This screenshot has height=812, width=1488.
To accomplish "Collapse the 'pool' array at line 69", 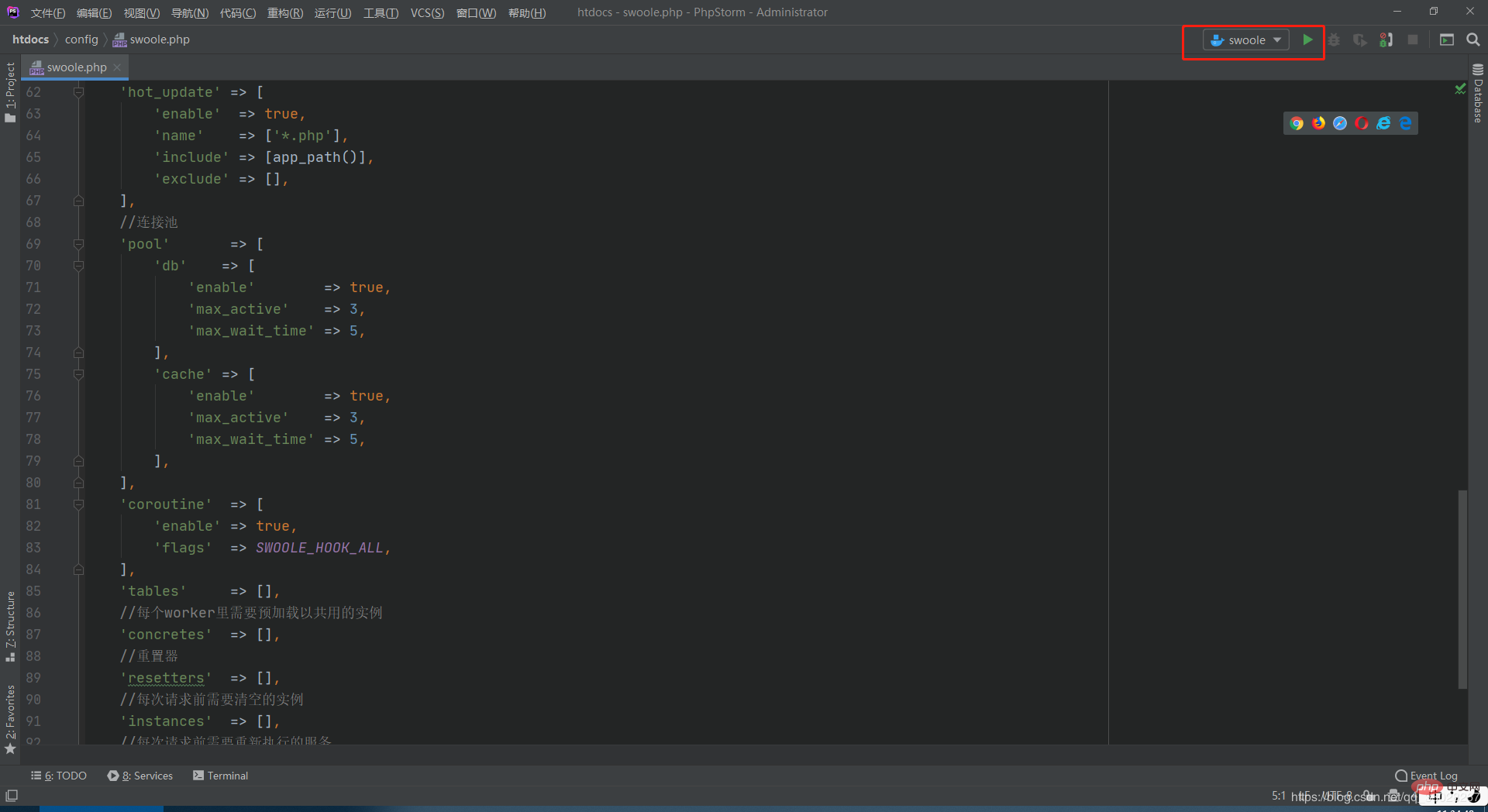I will coord(78,244).
